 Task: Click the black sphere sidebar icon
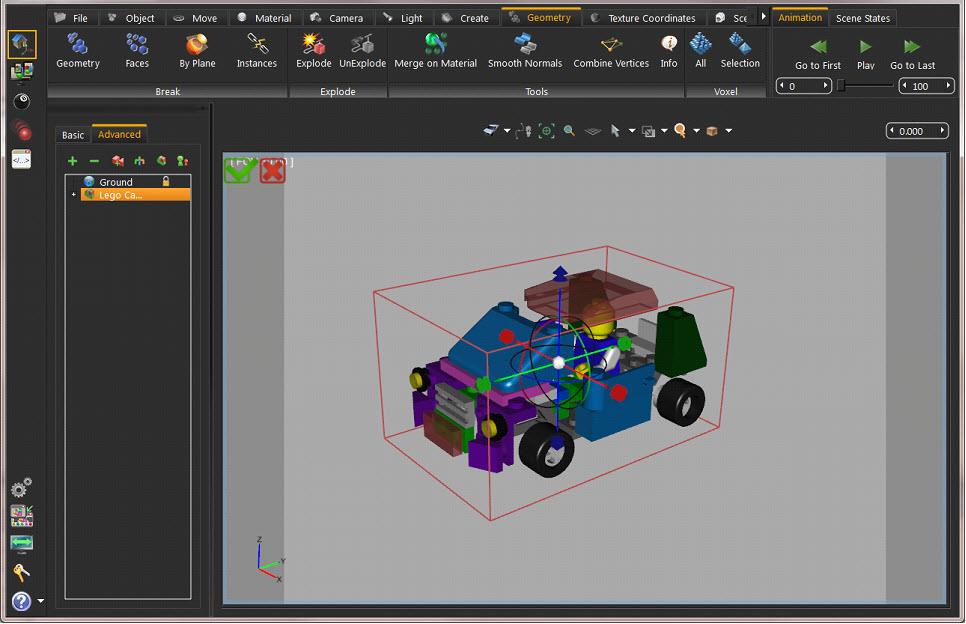pyautogui.click(x=22, y=101)
